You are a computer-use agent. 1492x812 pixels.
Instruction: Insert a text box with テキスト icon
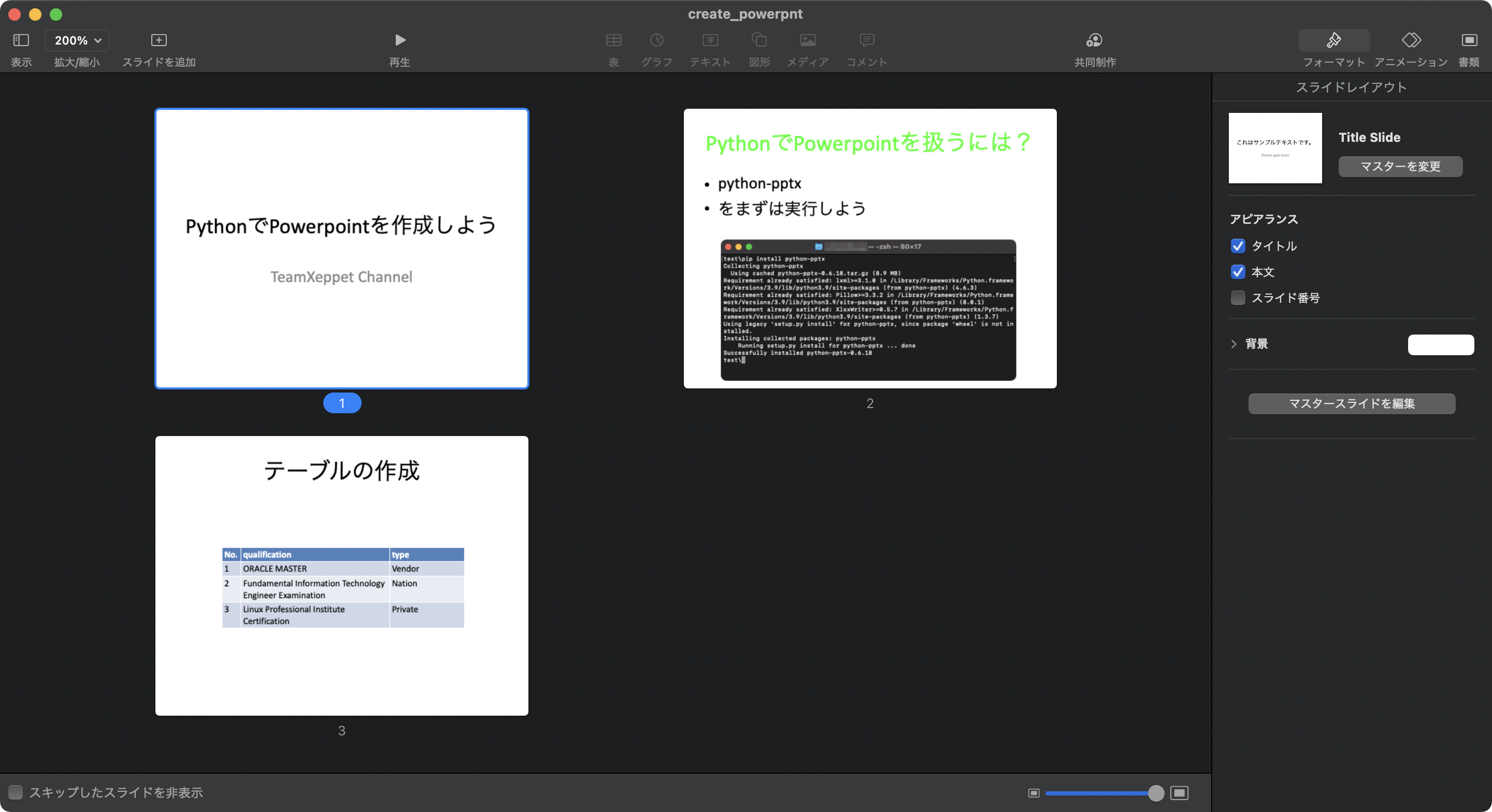tap(710, 40)
